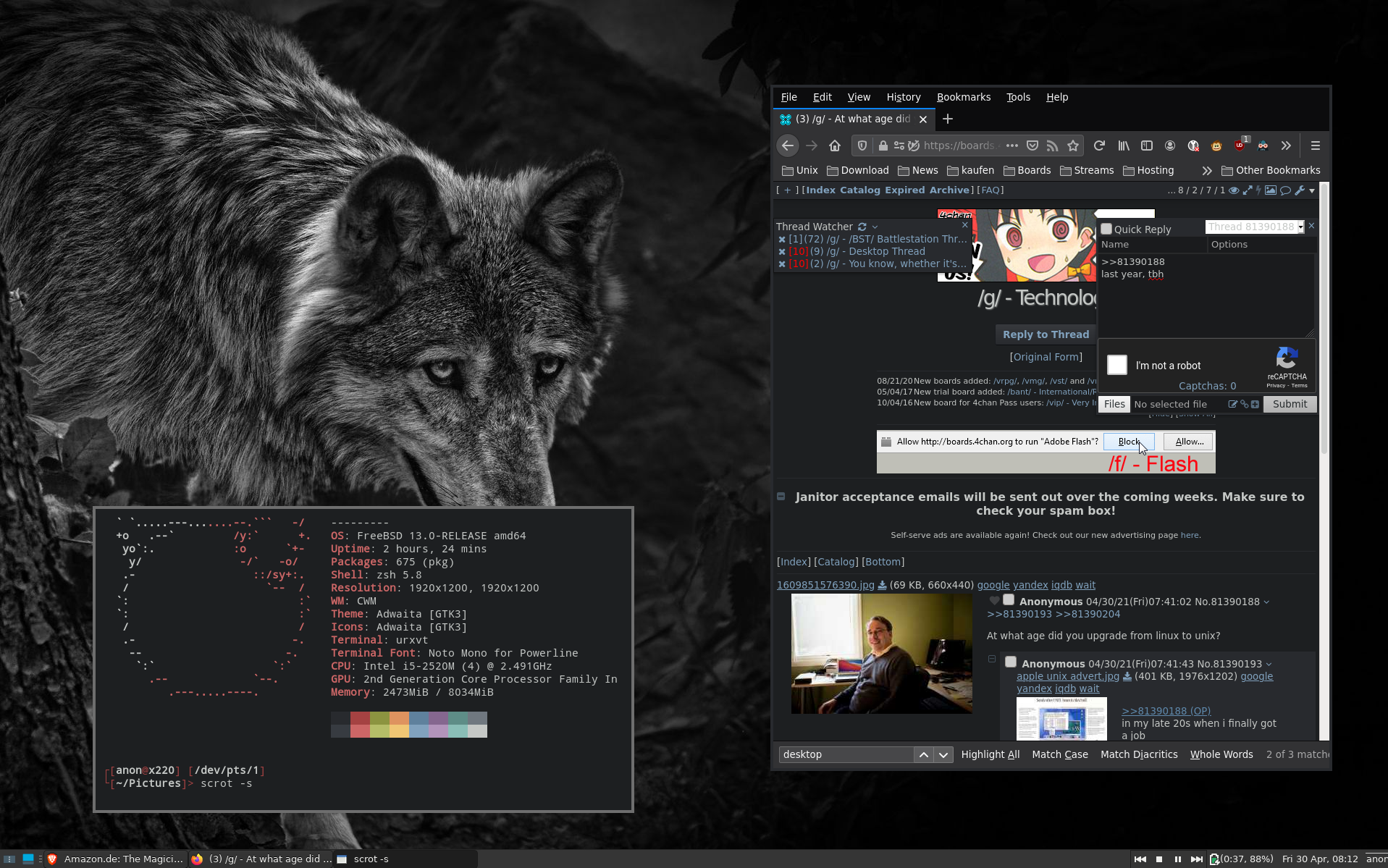Toggle the sidebar view button
The width and height of the screenshot is (1388, 868).
1147,146
